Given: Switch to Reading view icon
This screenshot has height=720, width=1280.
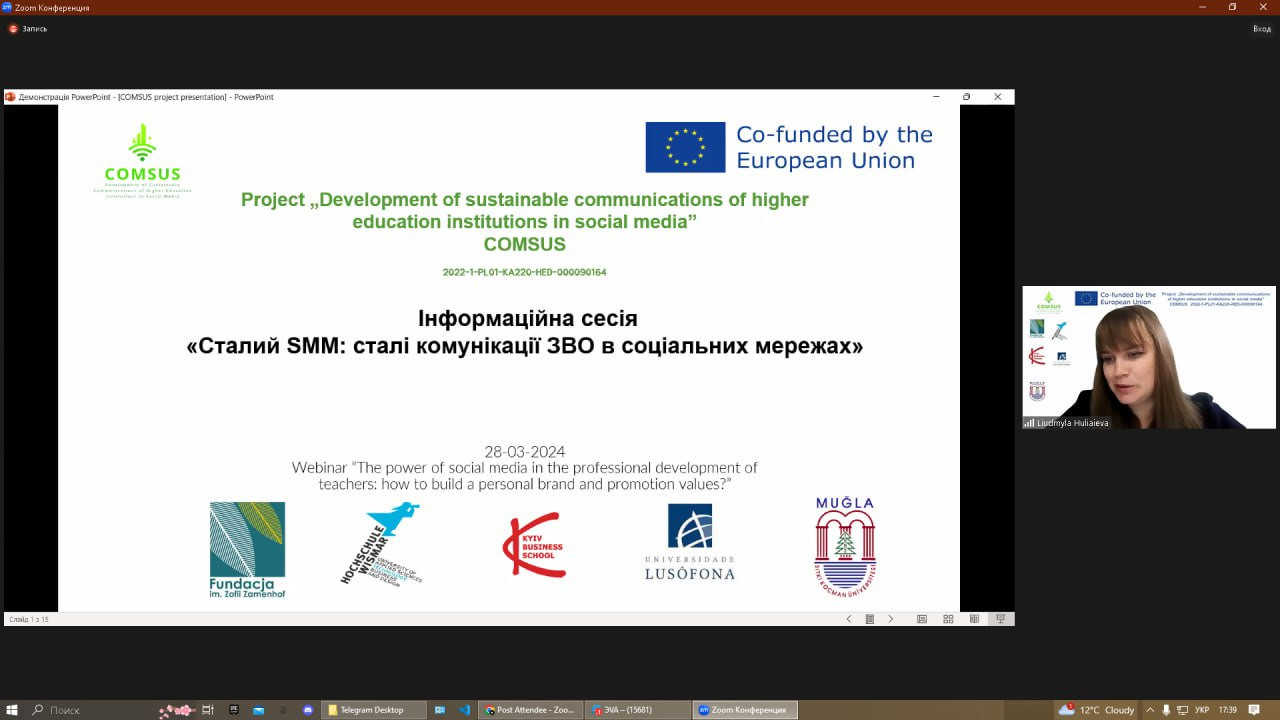Looking at the screenshot, I should coord(974,619).
